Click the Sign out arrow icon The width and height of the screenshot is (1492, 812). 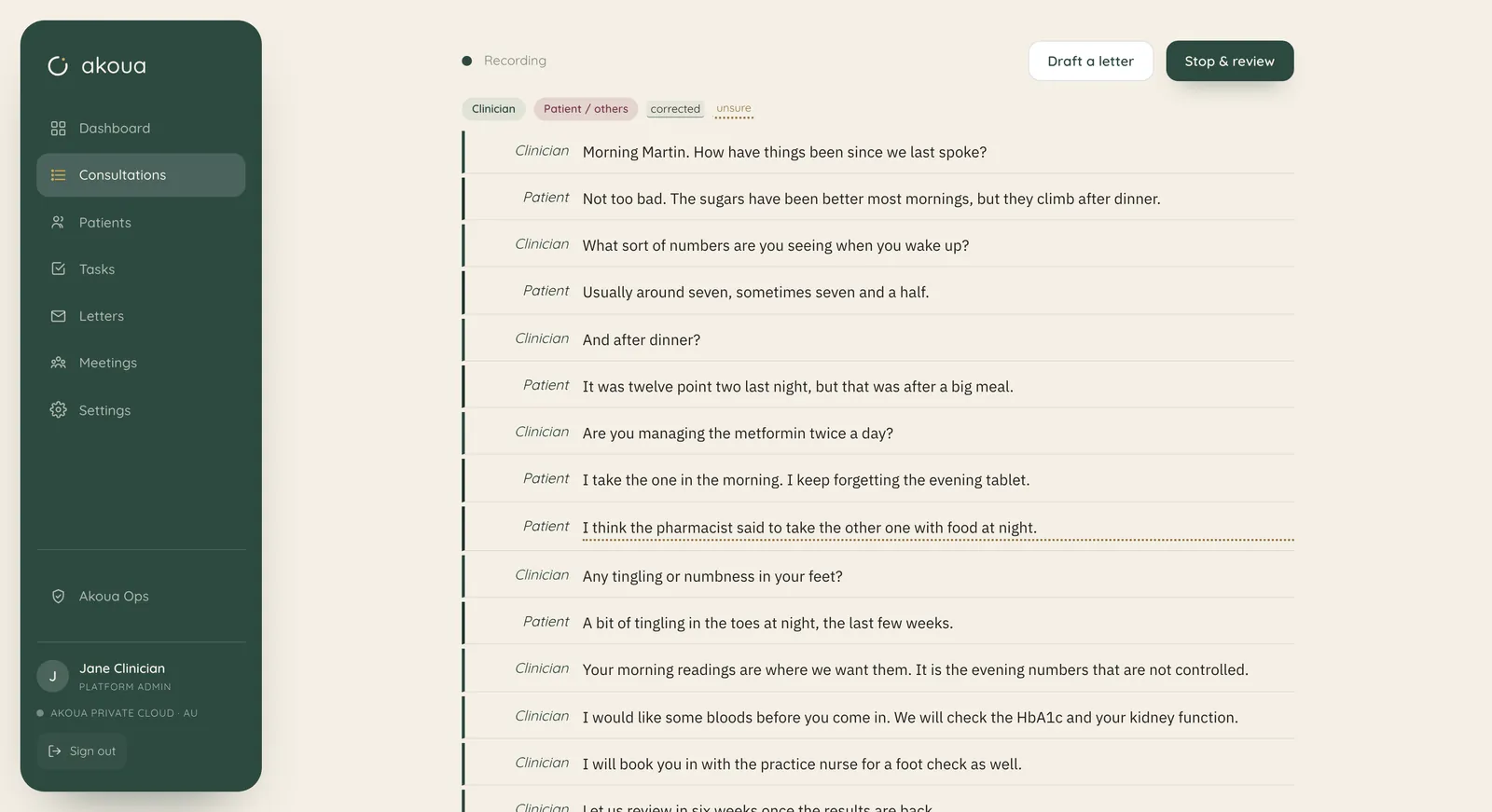(54, 751)
